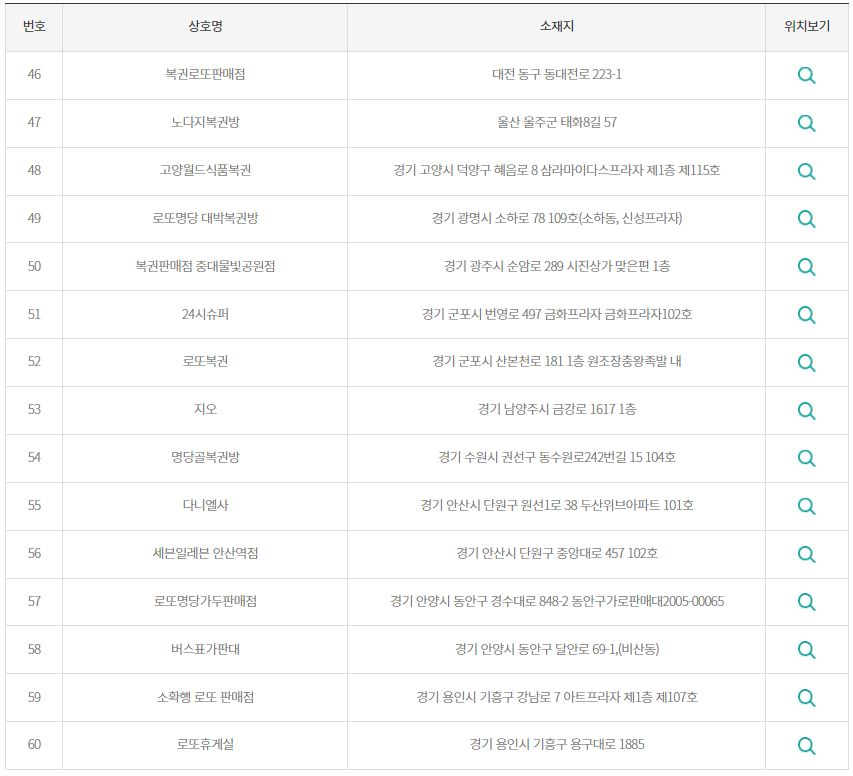Click address 대전 동구 동대전로 223-1
853x776 pixels.
tap(557, 74)
